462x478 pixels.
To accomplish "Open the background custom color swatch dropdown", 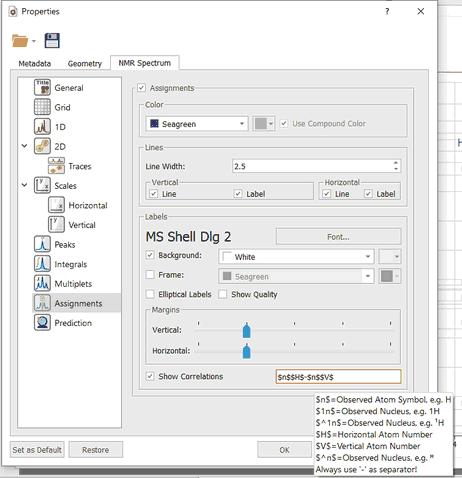I will 390,257.
